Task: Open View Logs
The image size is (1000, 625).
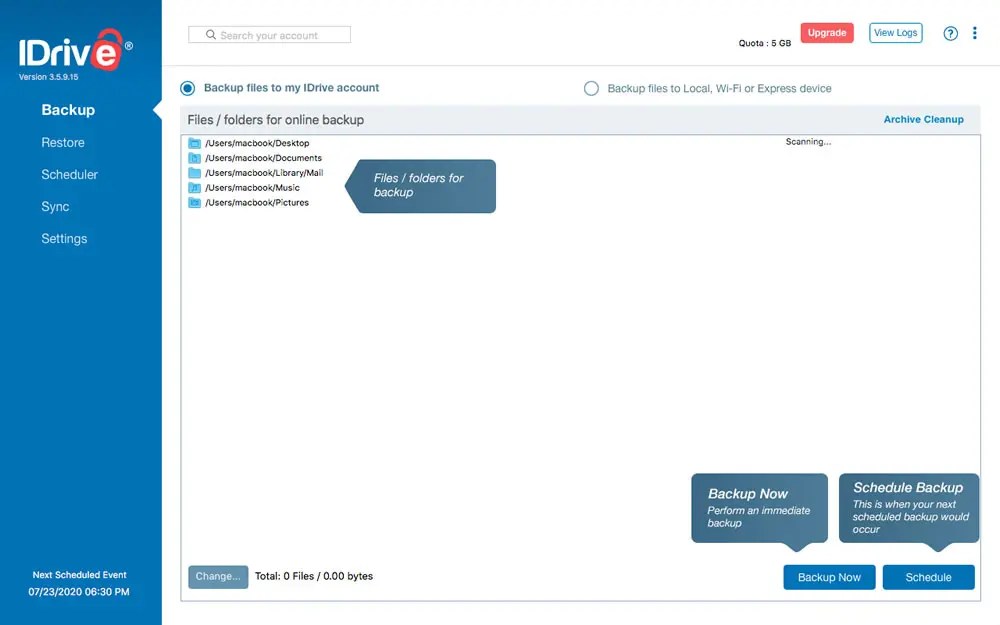Action: coord(895,32)
